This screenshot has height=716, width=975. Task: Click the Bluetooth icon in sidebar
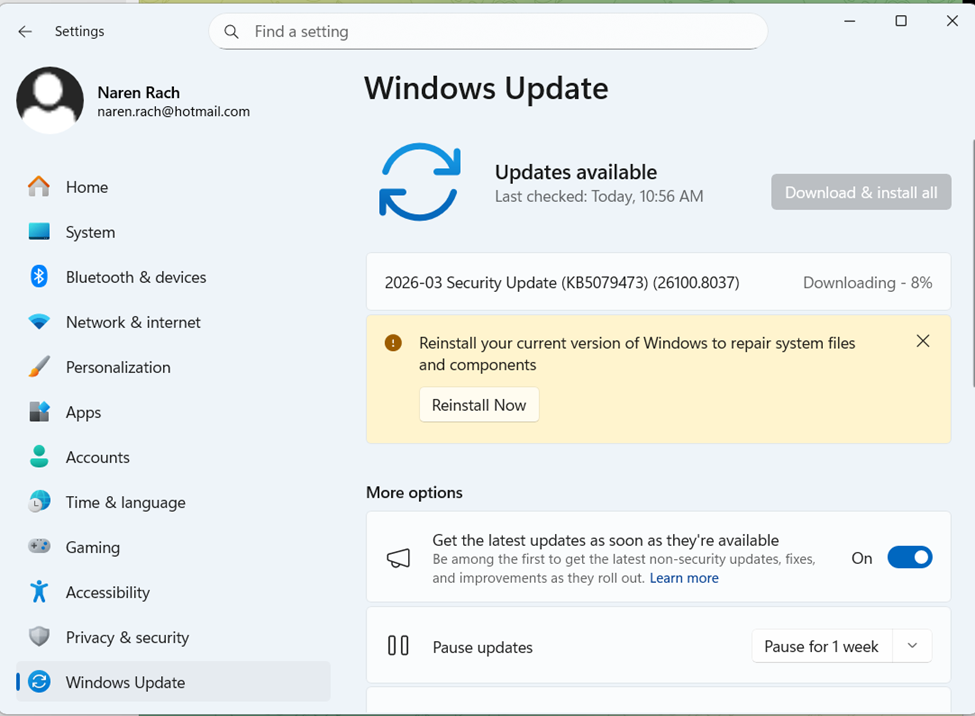coord(39,276)
